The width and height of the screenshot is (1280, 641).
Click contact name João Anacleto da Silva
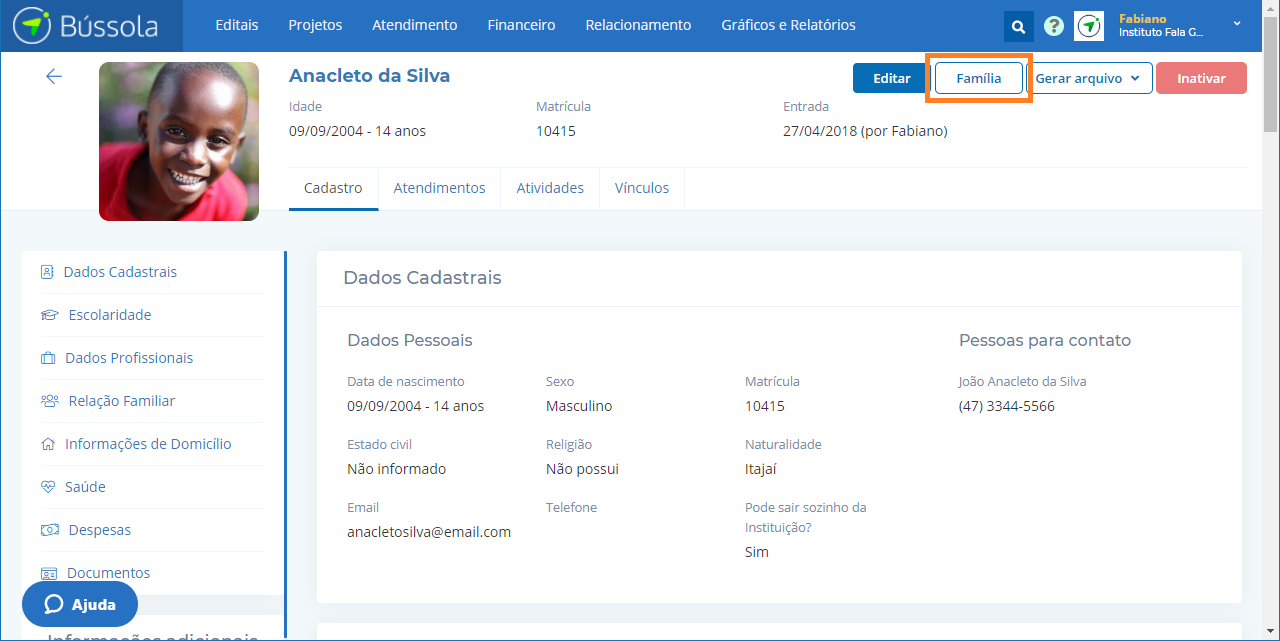point(1023,381)
